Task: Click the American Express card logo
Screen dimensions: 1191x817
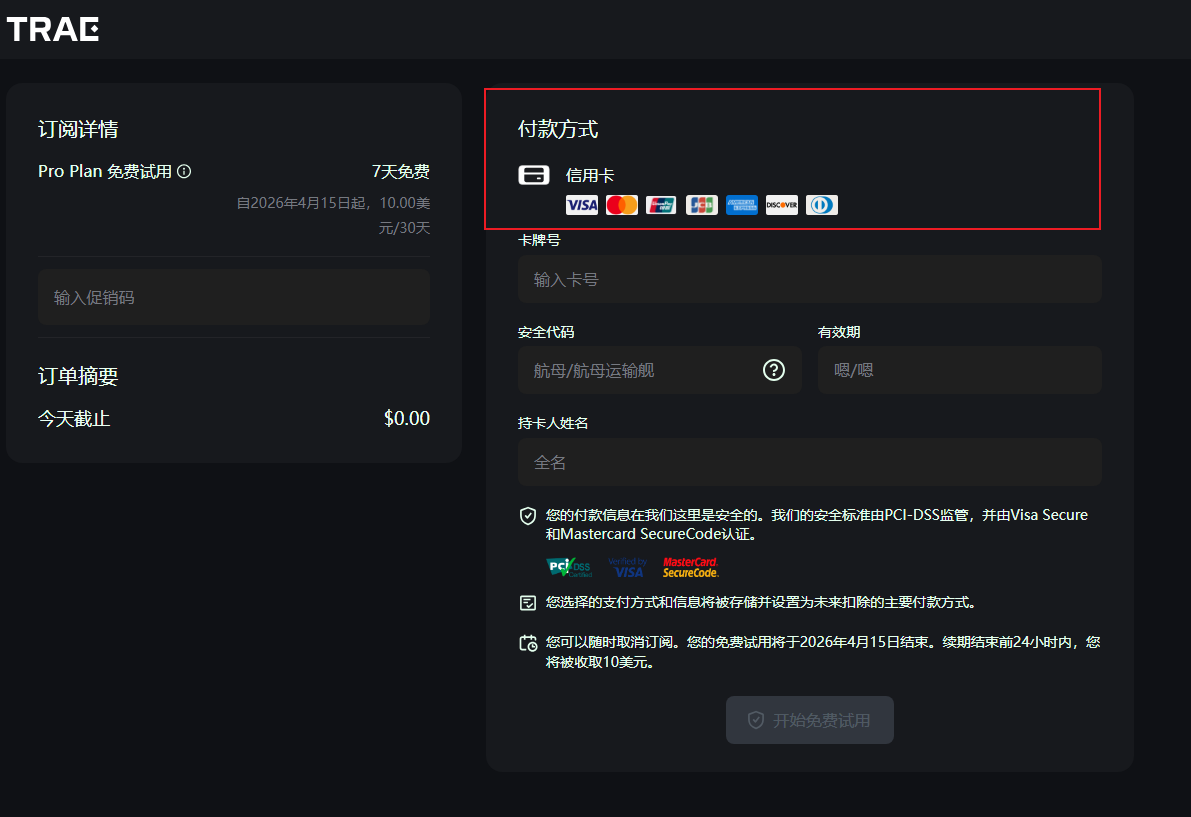Action: [741, 205]
